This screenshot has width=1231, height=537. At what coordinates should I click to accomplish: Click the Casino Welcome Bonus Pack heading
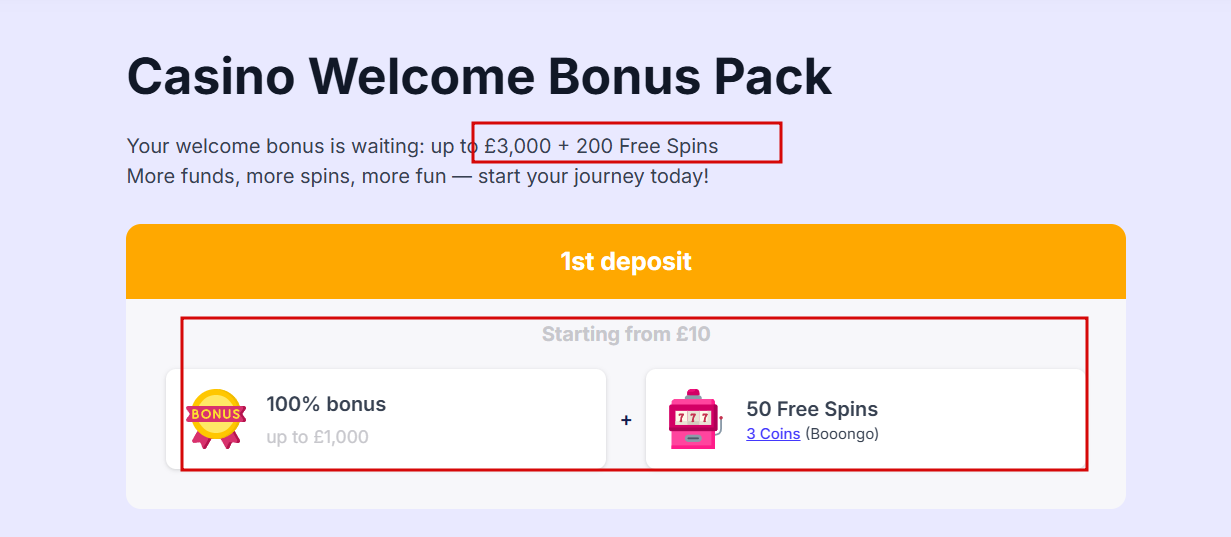tap(479, 76)
